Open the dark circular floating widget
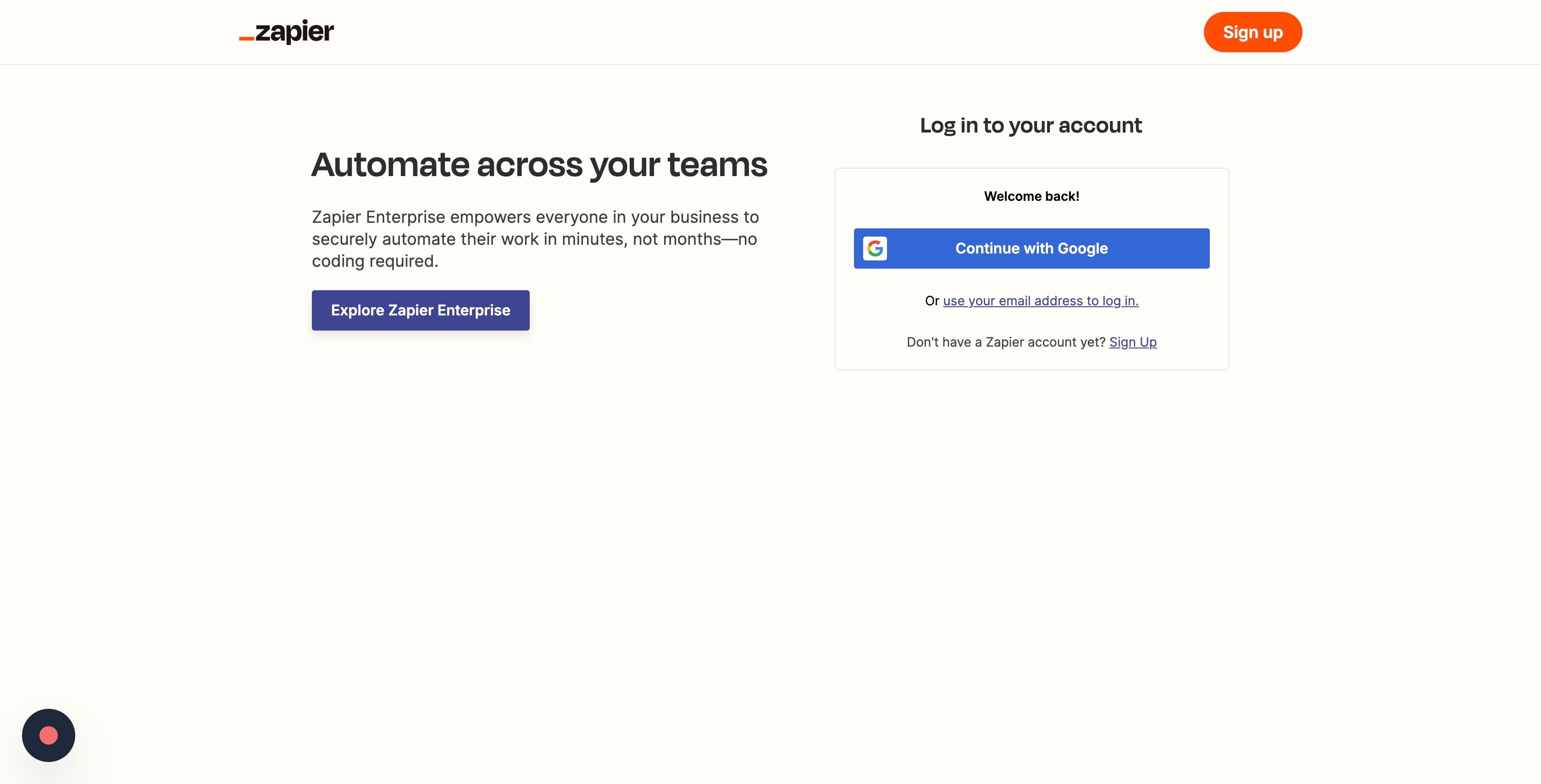This screenshot has width=1541, height=784. coord(49,735)
